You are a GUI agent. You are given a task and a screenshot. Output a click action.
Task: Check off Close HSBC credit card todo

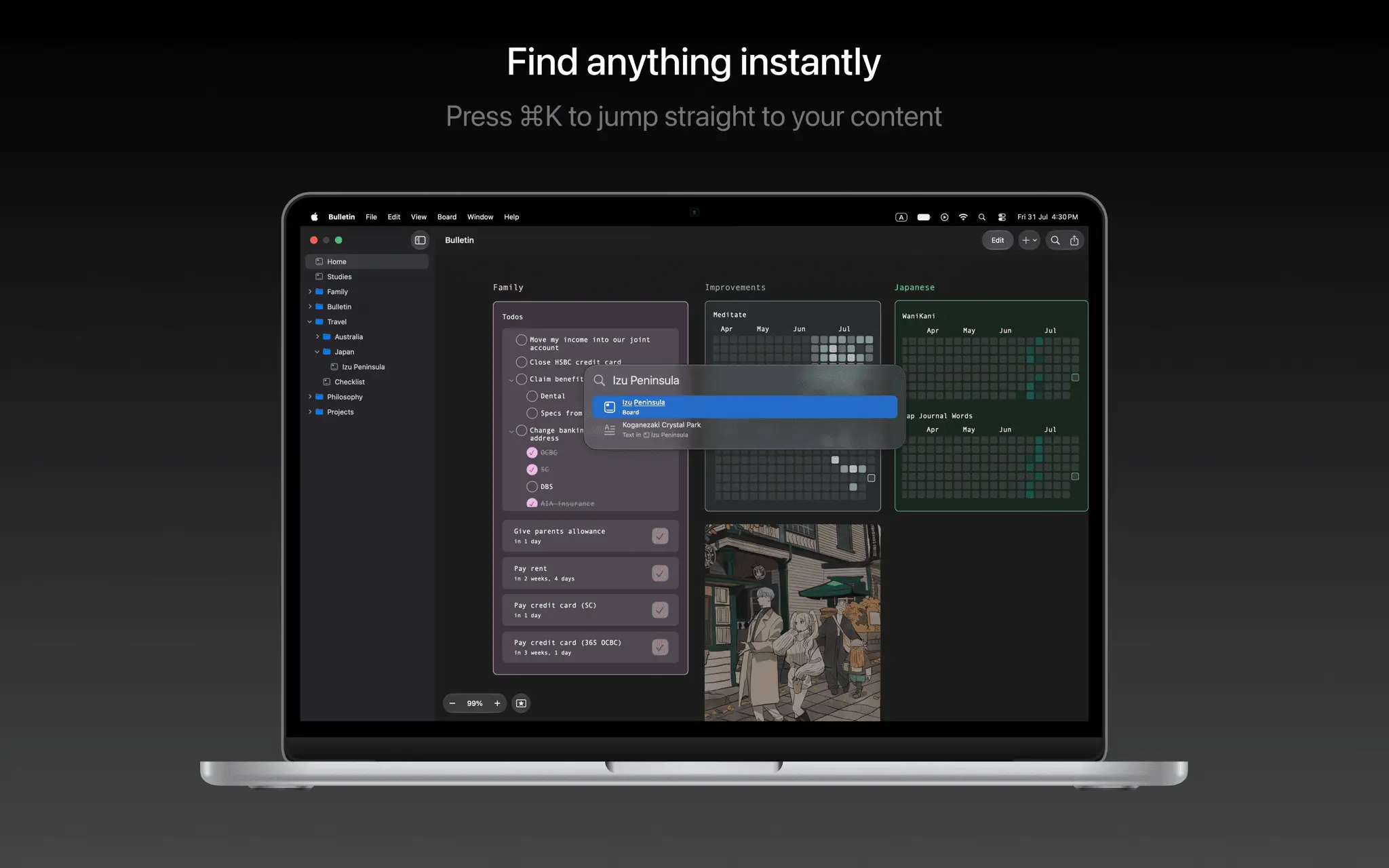coord(522,362)
